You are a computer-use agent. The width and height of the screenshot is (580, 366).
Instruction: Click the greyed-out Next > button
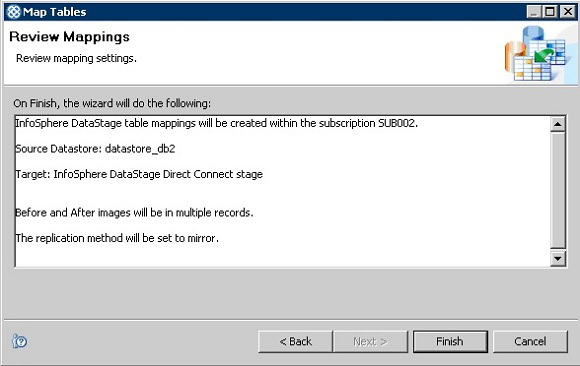pos(370,341)
